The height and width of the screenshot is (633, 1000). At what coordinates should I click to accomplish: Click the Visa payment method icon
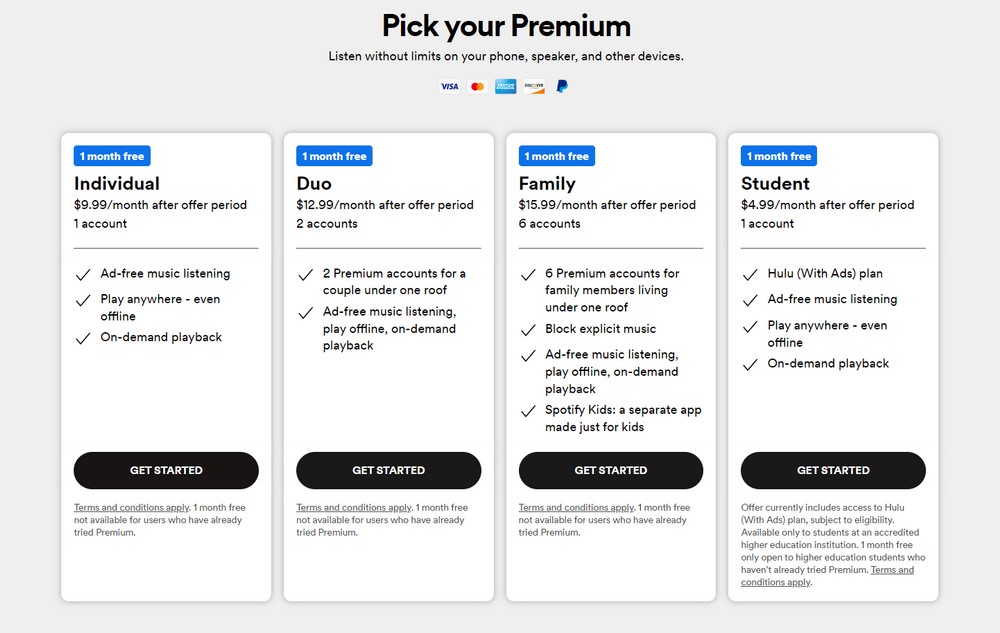tap(449, 86)
